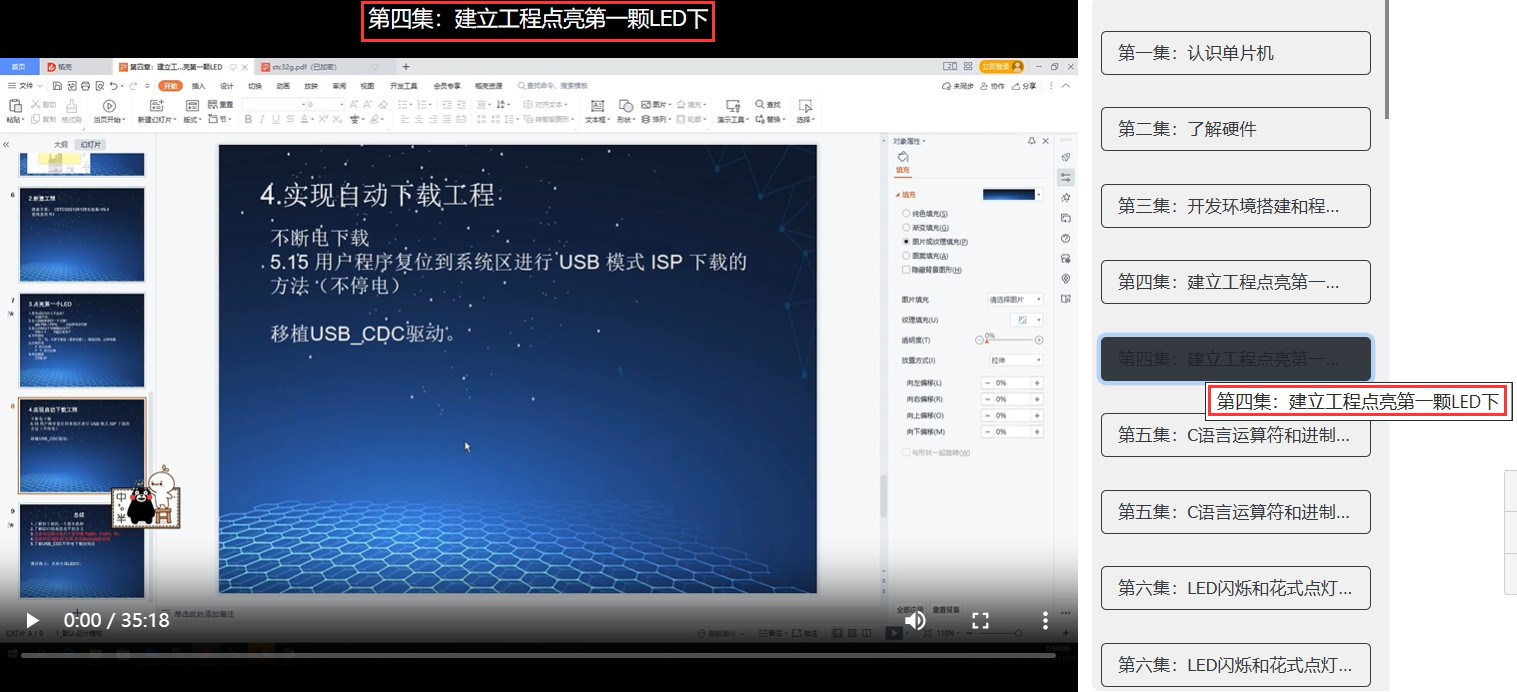Open episode 第一集：认识单片机
The width and height of the screenshot is (1517, 692).
pos(1235,53)
